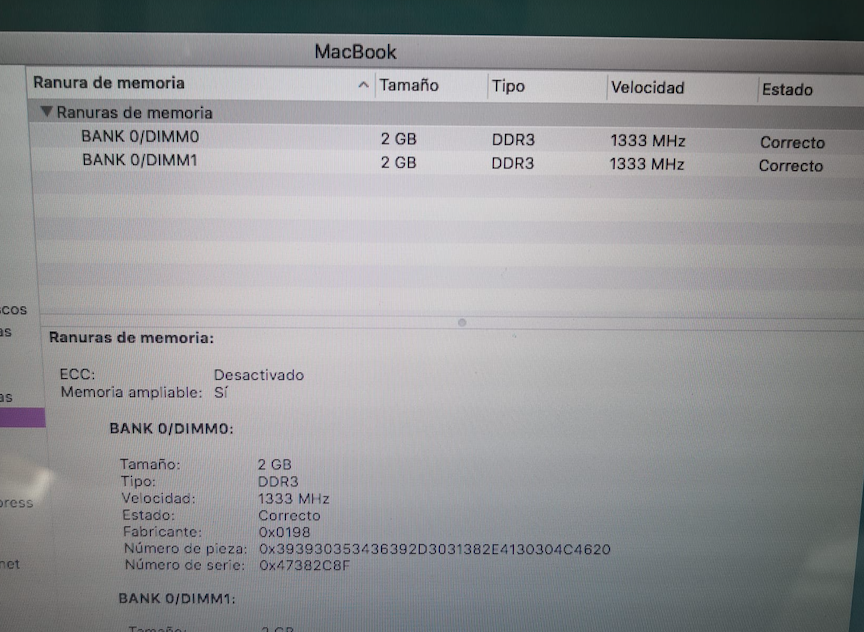
Task: Click the pane splitter handle dot
Action: (462, 322)
